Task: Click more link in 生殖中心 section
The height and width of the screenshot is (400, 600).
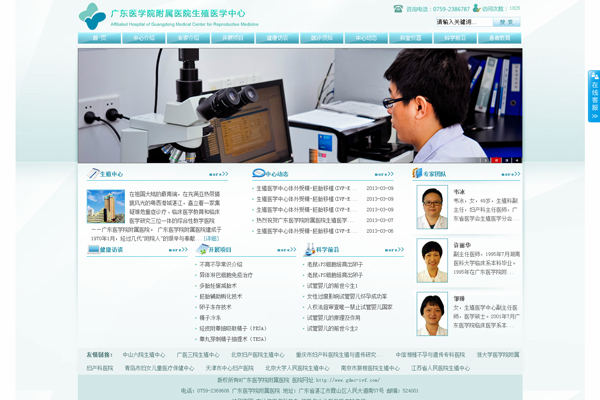Action: pyautogui.click(x=218, y=174)
